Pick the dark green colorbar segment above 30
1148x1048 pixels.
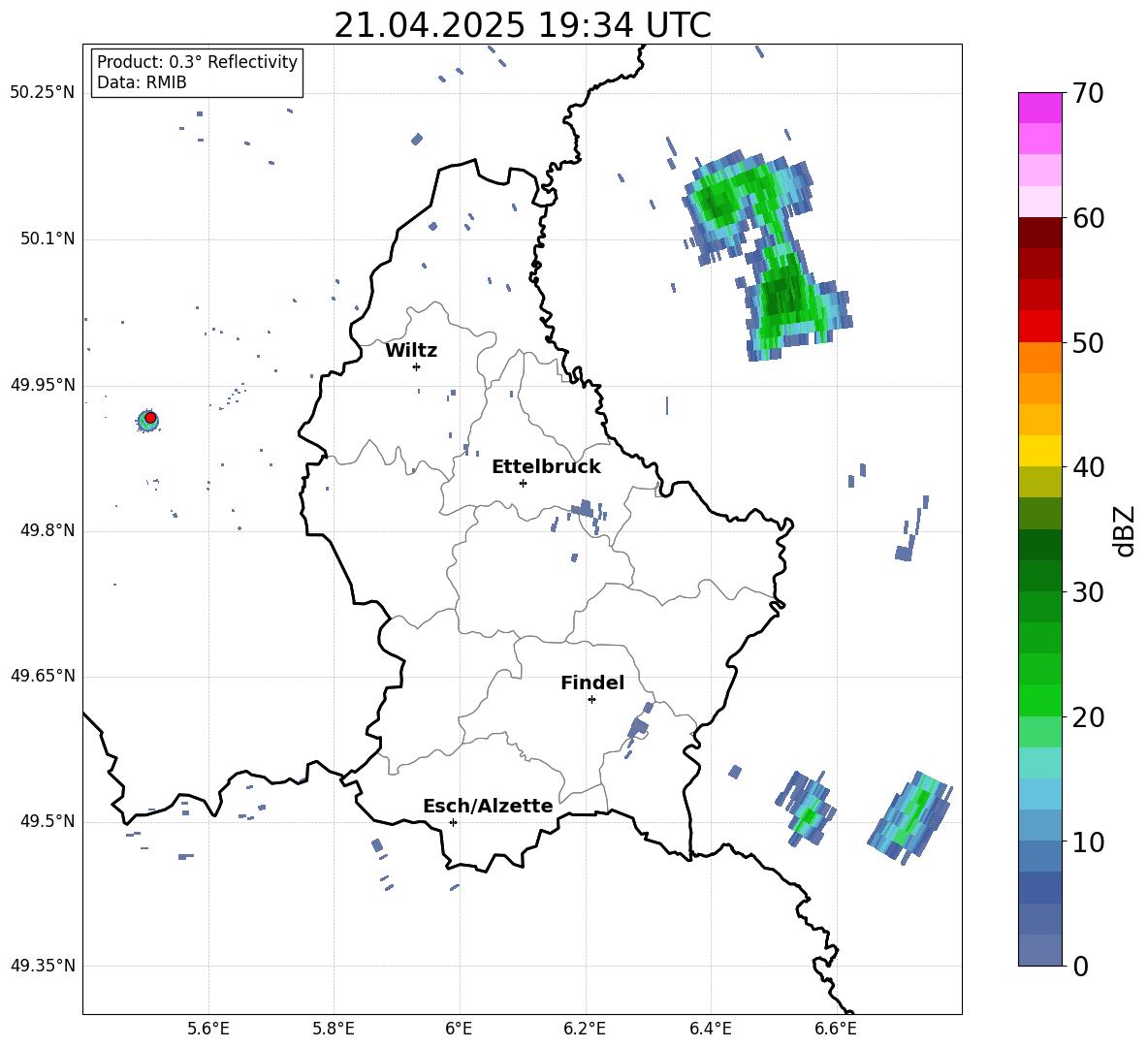1039,576
